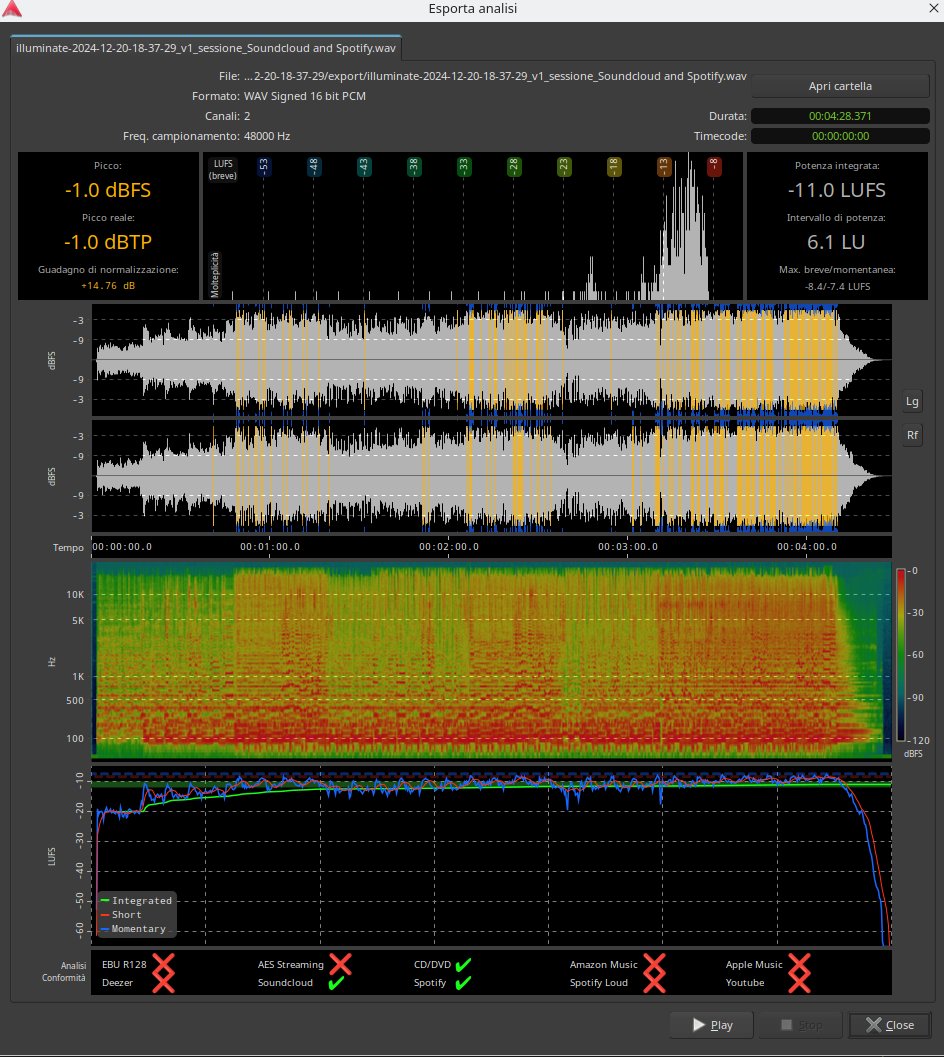Click the Amazon Music red cross icon

tap(654, 964)
